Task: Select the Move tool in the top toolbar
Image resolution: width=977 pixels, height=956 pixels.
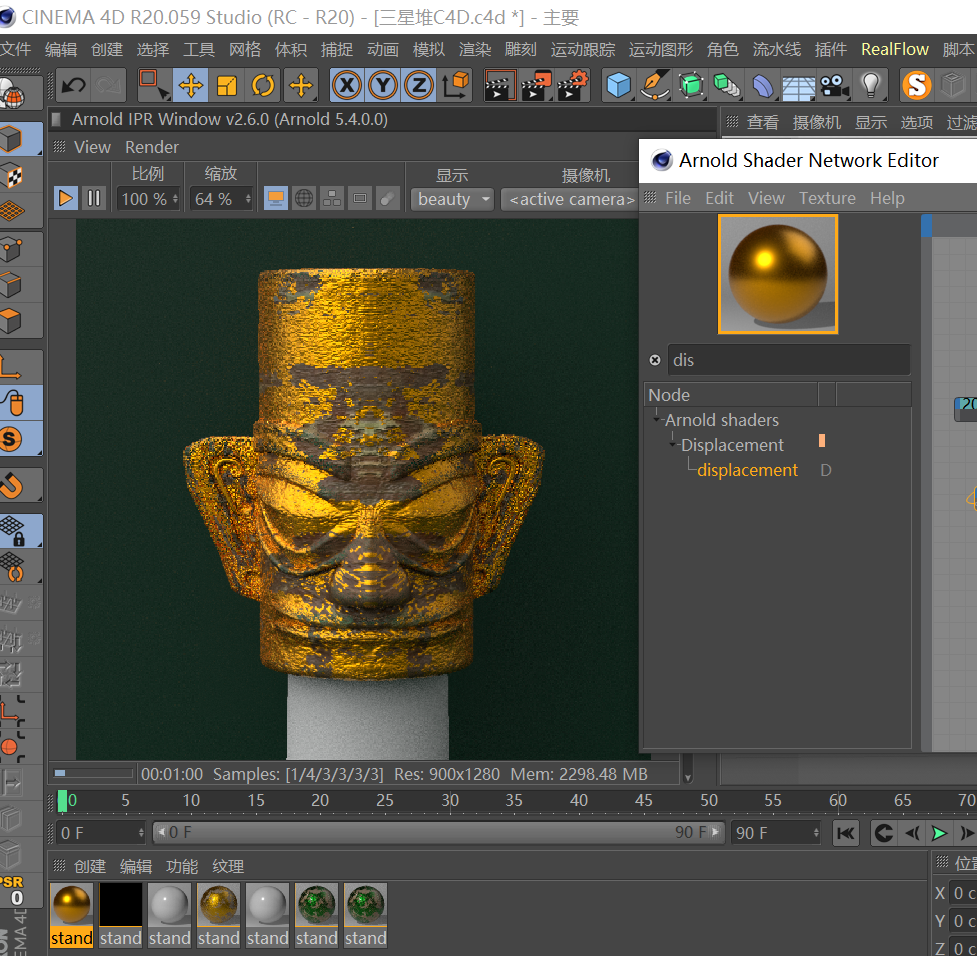Action: coord(190,87)
